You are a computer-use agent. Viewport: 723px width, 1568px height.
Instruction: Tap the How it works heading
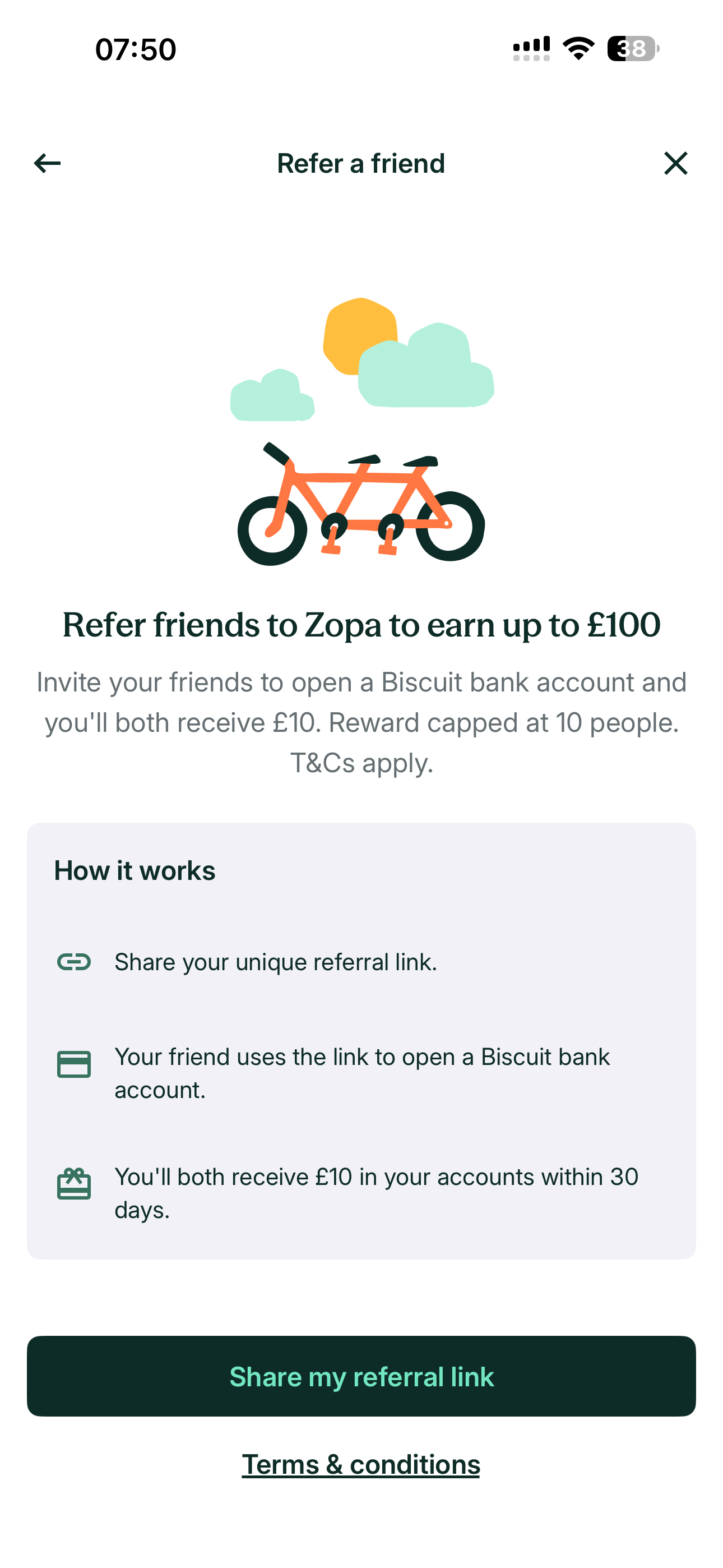coord(135,870)
